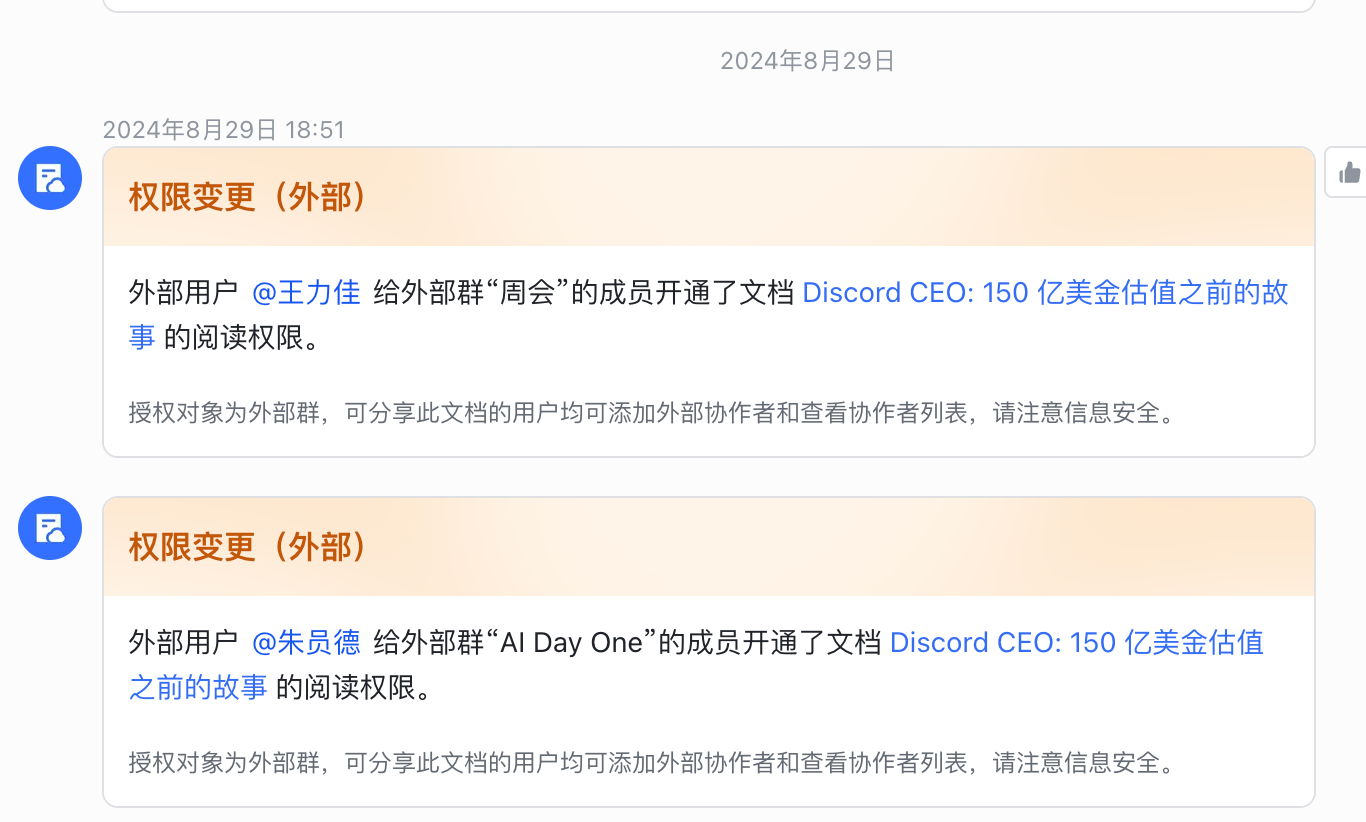Click '的阅读权限。' text in the first card
The height and width of the screenshot is (822, 1366).
(243, 338)
